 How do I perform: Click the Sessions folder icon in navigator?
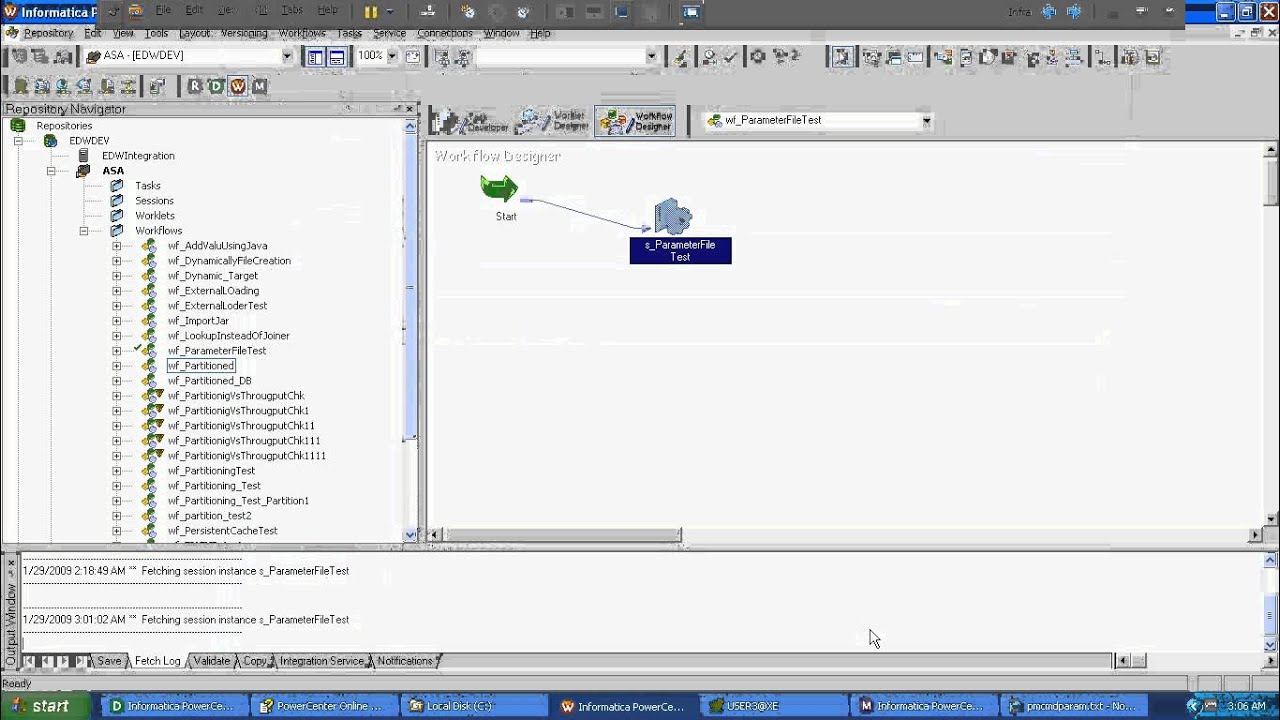click(117, 201)
